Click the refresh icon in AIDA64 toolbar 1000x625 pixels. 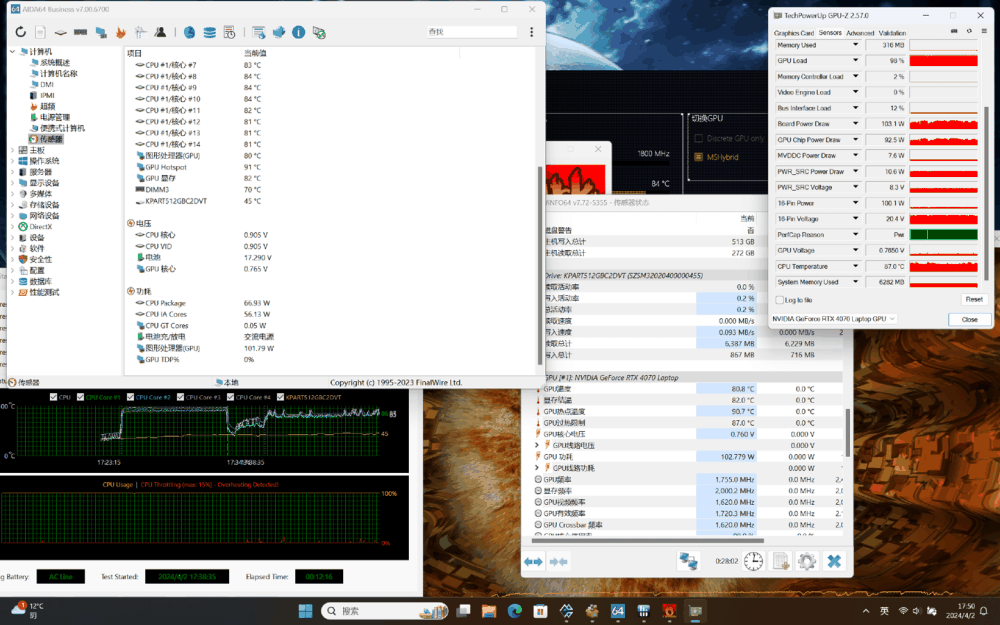(21, 31)
